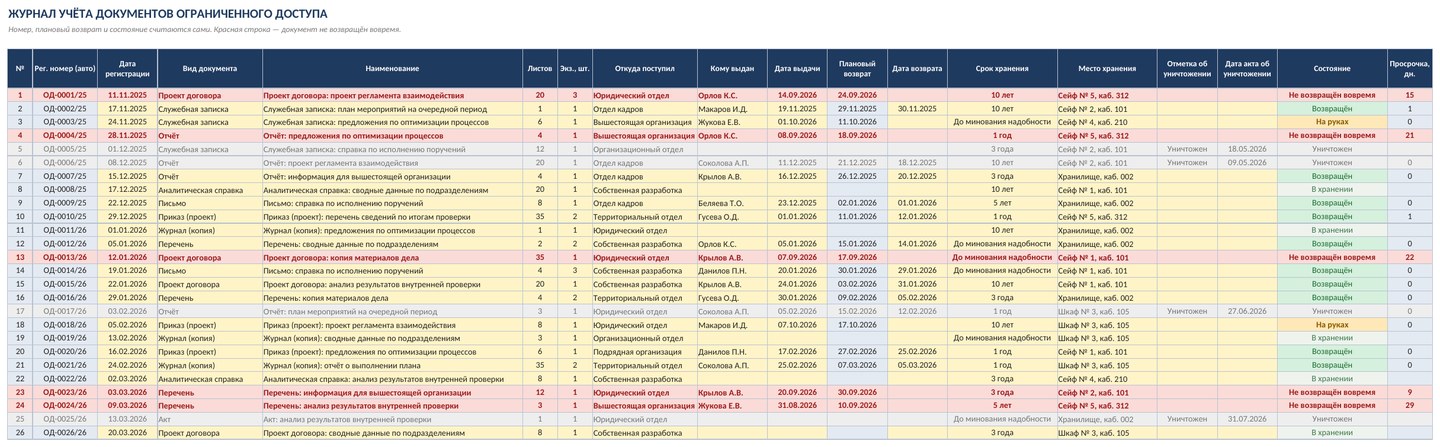Click the 'Просрочка, дн.' column header

tap(1409, 69)
